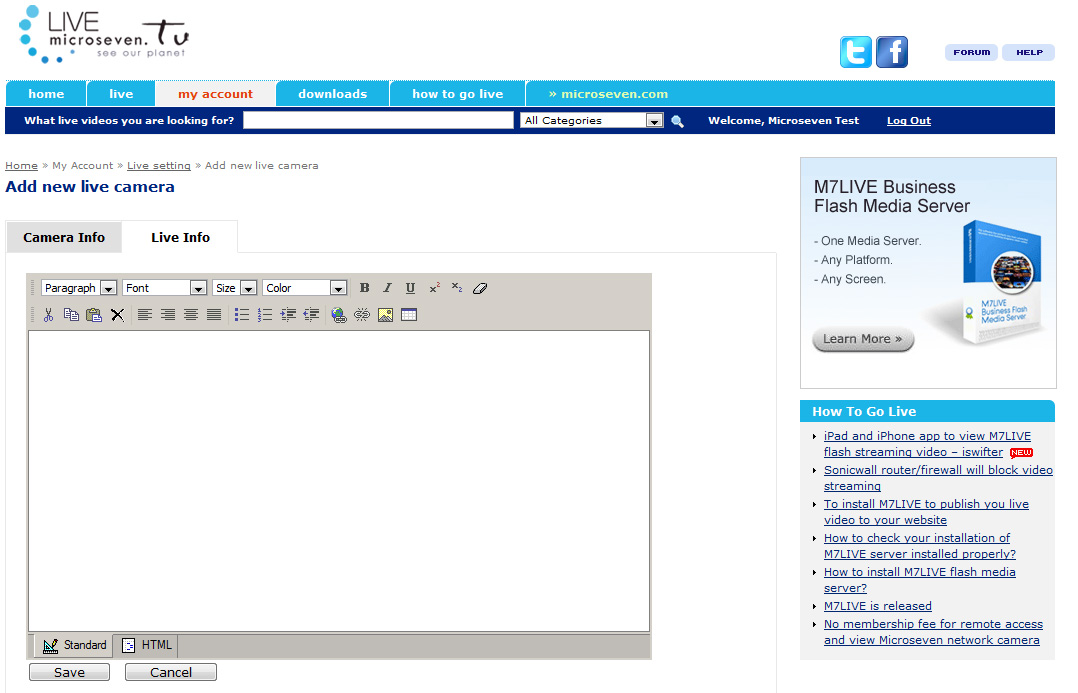Click the FORUM button
Screen dimensions: 1078x693
coord(971,52)
